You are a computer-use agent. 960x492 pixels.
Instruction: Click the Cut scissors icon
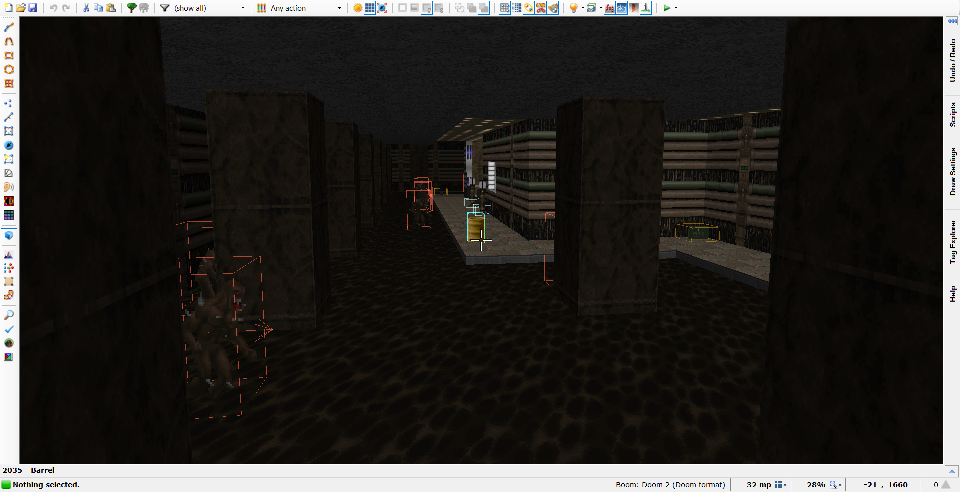86,8
